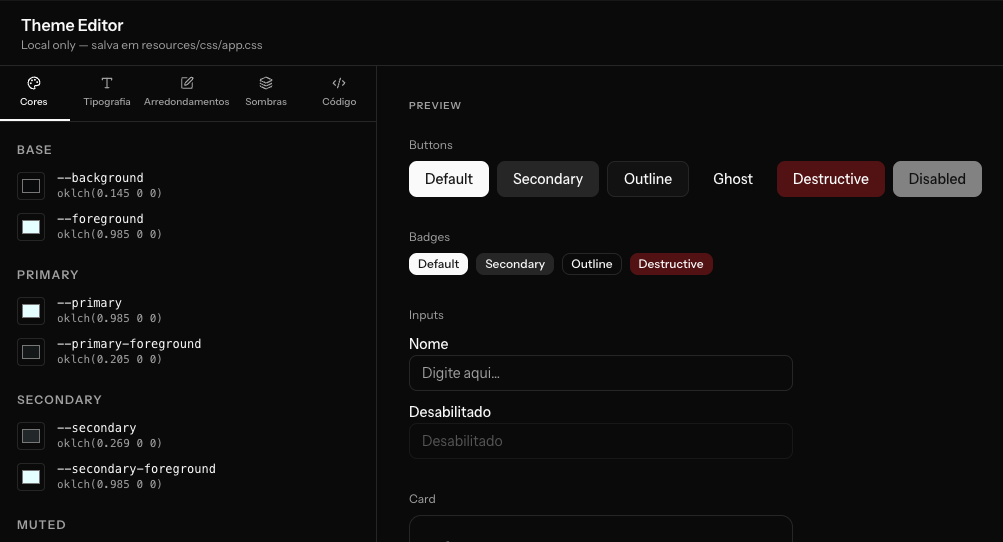
Task: Open the --secondary color swatch
Action: [x=31, y=436]
